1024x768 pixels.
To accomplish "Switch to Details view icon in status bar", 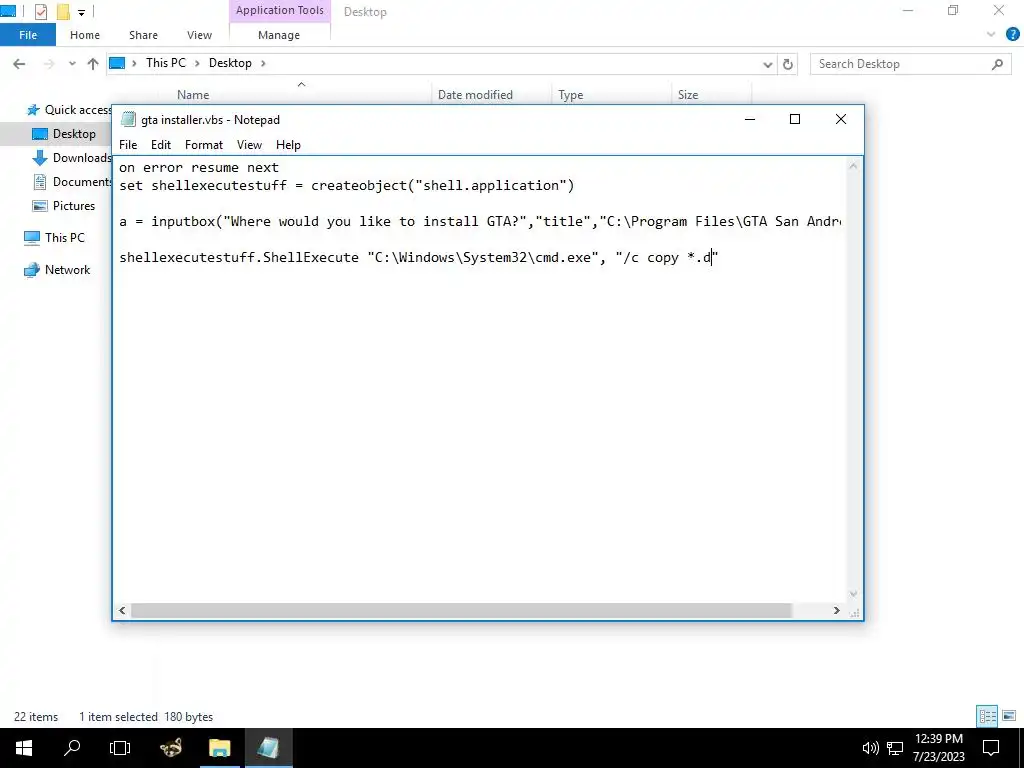I will tap(987, 716).
